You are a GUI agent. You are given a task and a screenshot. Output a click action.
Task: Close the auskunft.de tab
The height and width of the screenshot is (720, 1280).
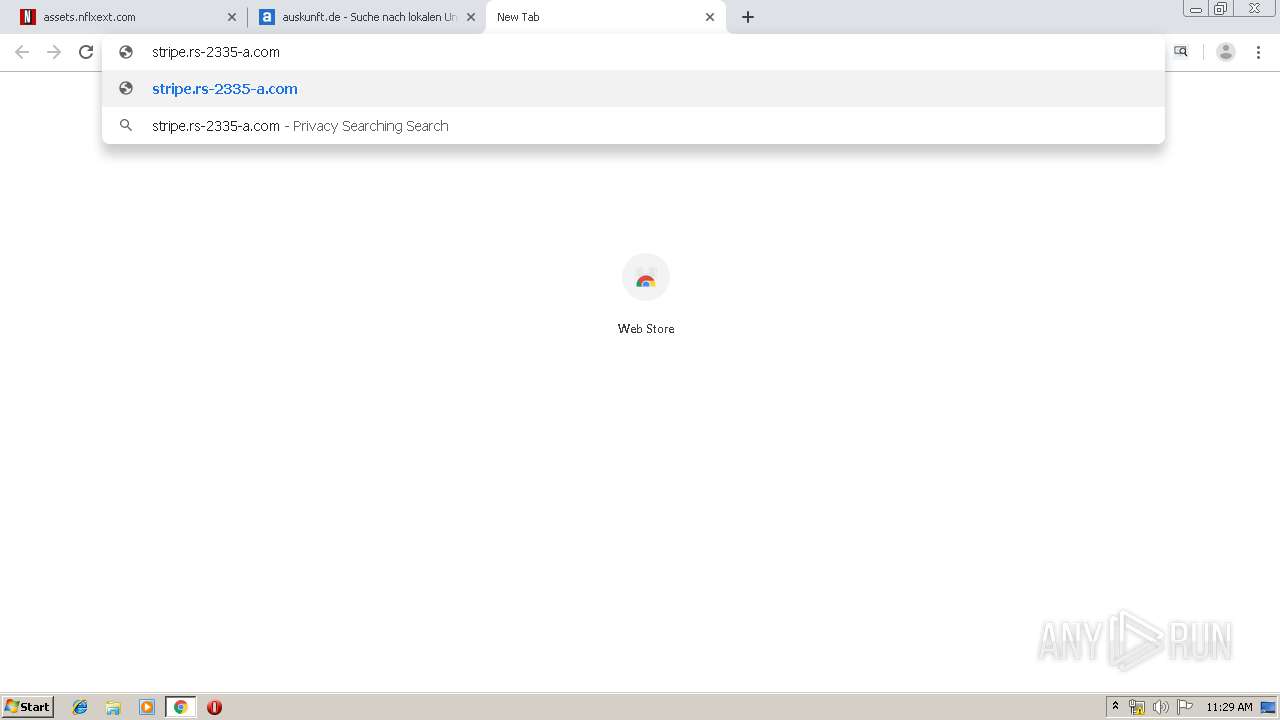471,17
